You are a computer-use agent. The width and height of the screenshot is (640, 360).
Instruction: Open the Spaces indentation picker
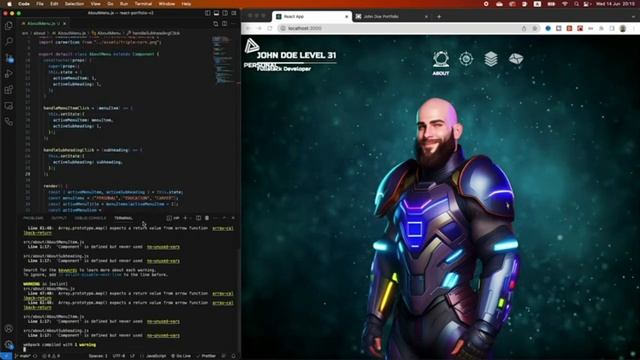(98, 356)
